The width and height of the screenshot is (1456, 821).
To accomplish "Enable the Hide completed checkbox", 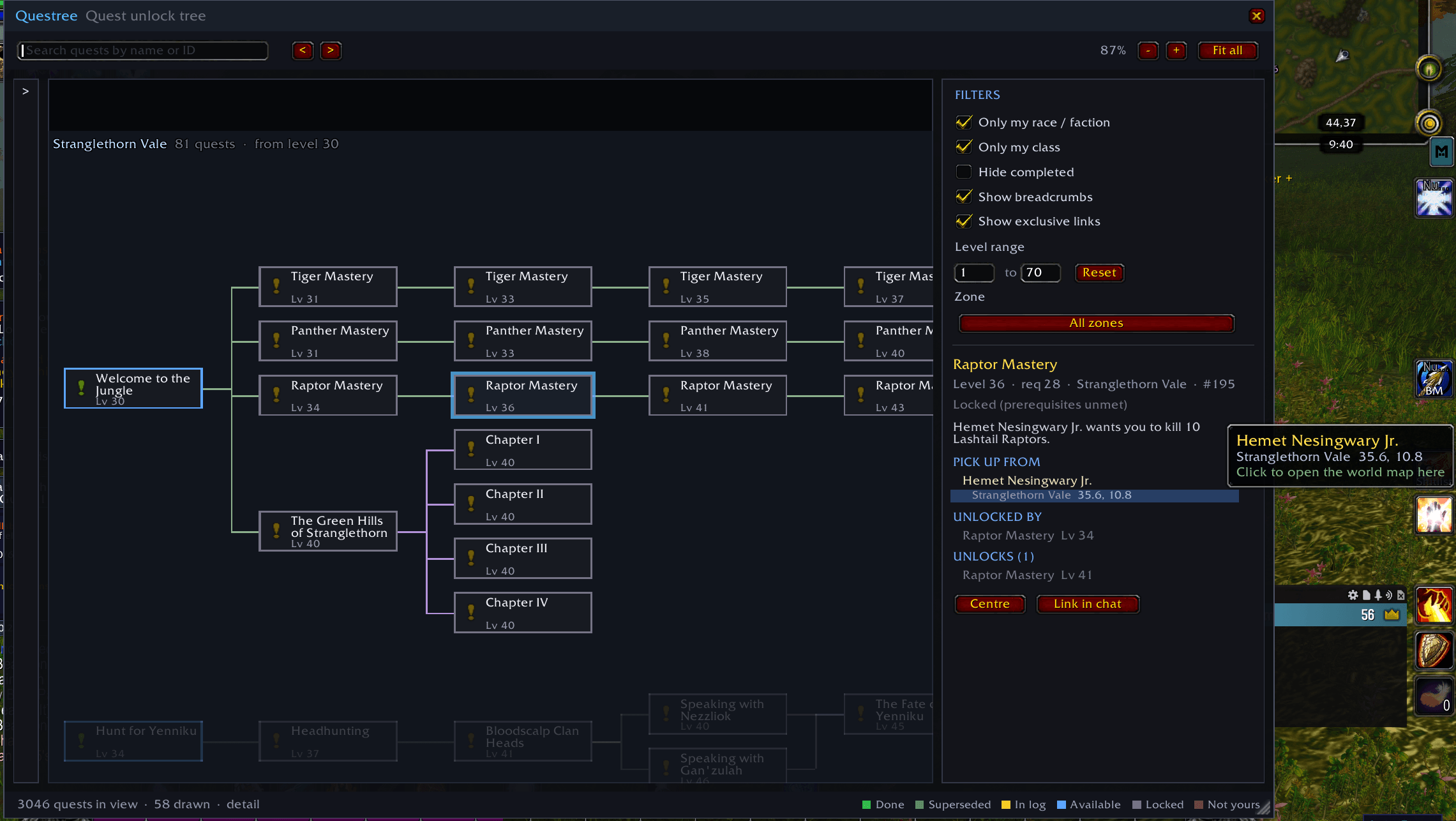I will click(x=964, y=172).
